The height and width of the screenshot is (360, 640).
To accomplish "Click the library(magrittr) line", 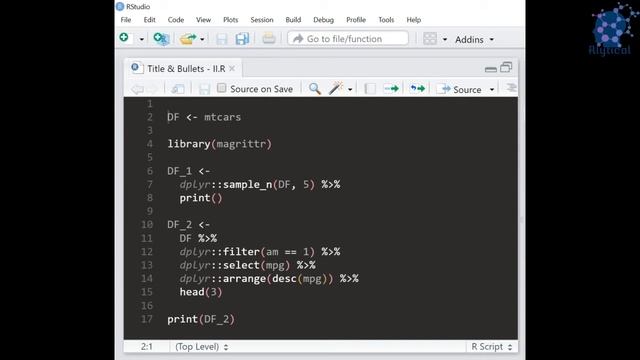I will click(x=220, y=144).
